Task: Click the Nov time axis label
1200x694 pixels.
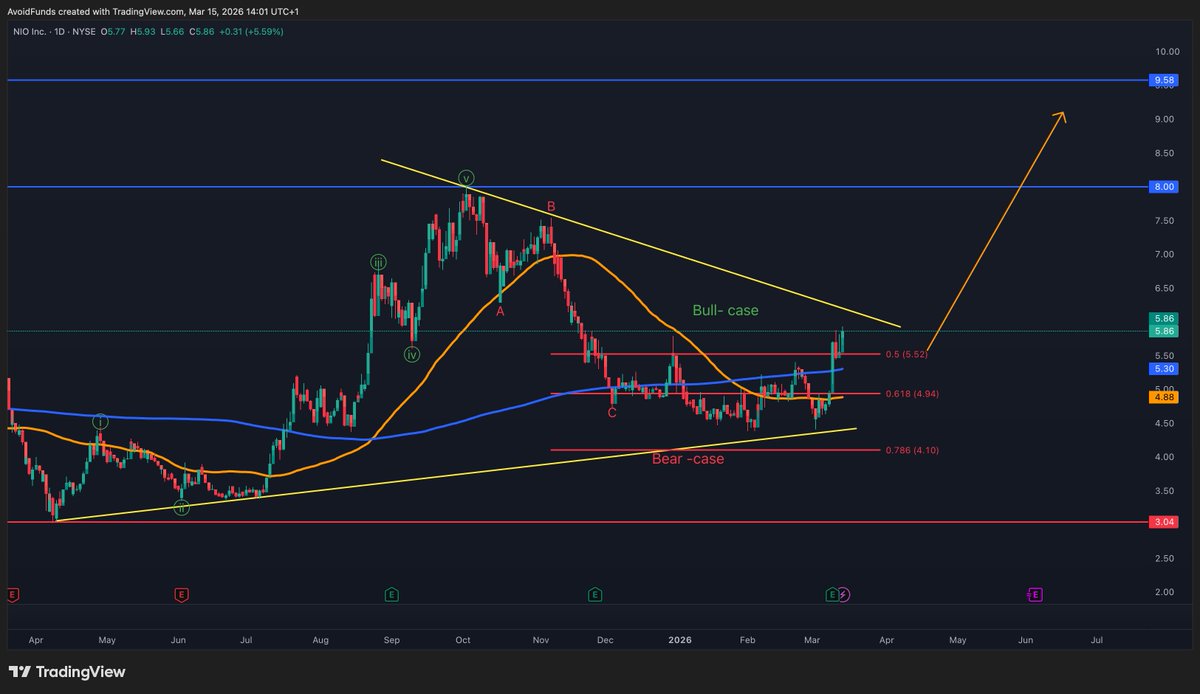Action: tap(541, 638)
